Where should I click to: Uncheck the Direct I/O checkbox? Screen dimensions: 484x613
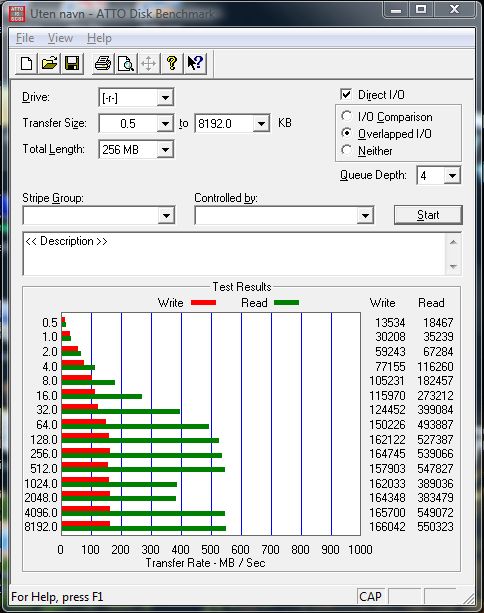tap(346, 94)
